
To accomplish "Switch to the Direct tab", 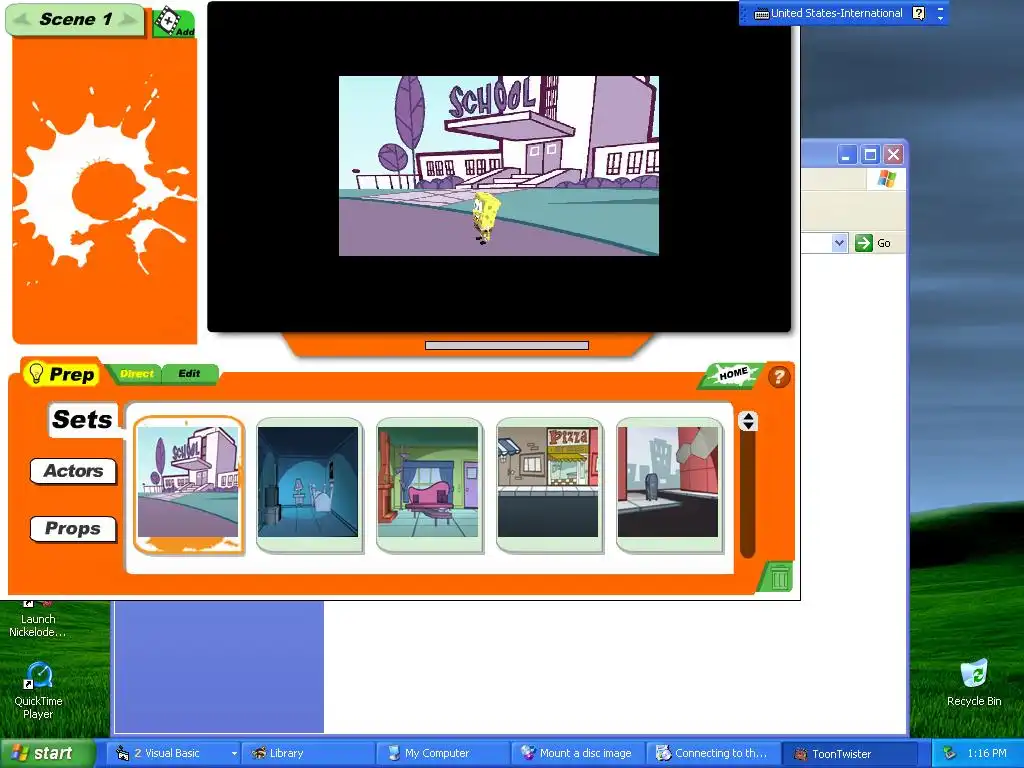I will click(136, 374).
